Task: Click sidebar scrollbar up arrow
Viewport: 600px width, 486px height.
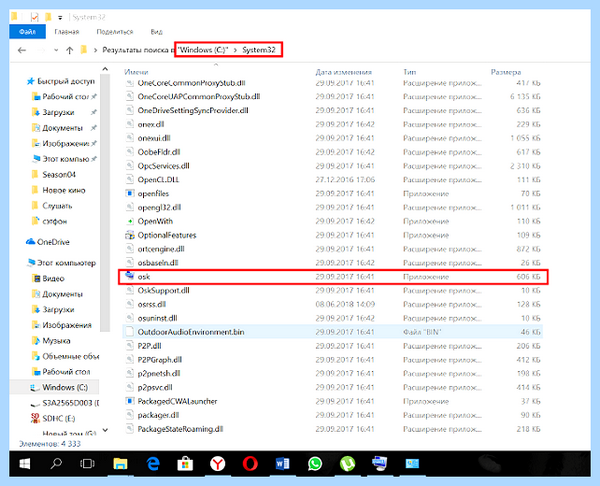Action: pyautogui.click(x=105, y=69)
